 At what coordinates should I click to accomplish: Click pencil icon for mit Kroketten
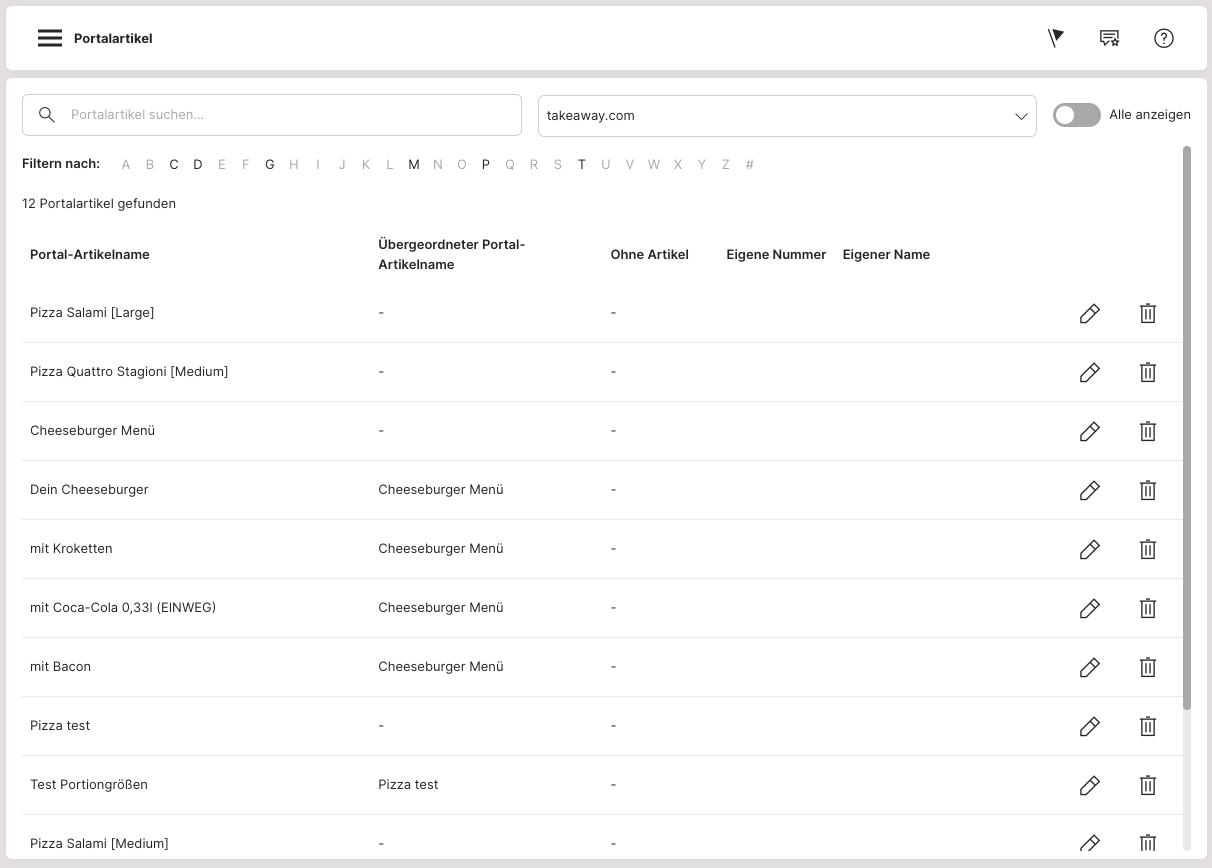[1089, 549]
